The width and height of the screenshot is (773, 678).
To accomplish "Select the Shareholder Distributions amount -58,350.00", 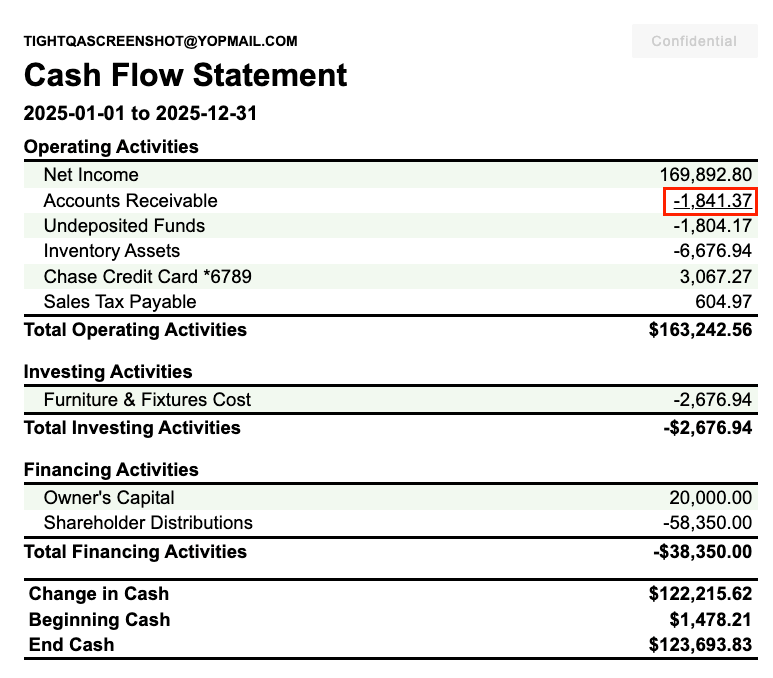I will pyautogui.click(x=707, y=523).
